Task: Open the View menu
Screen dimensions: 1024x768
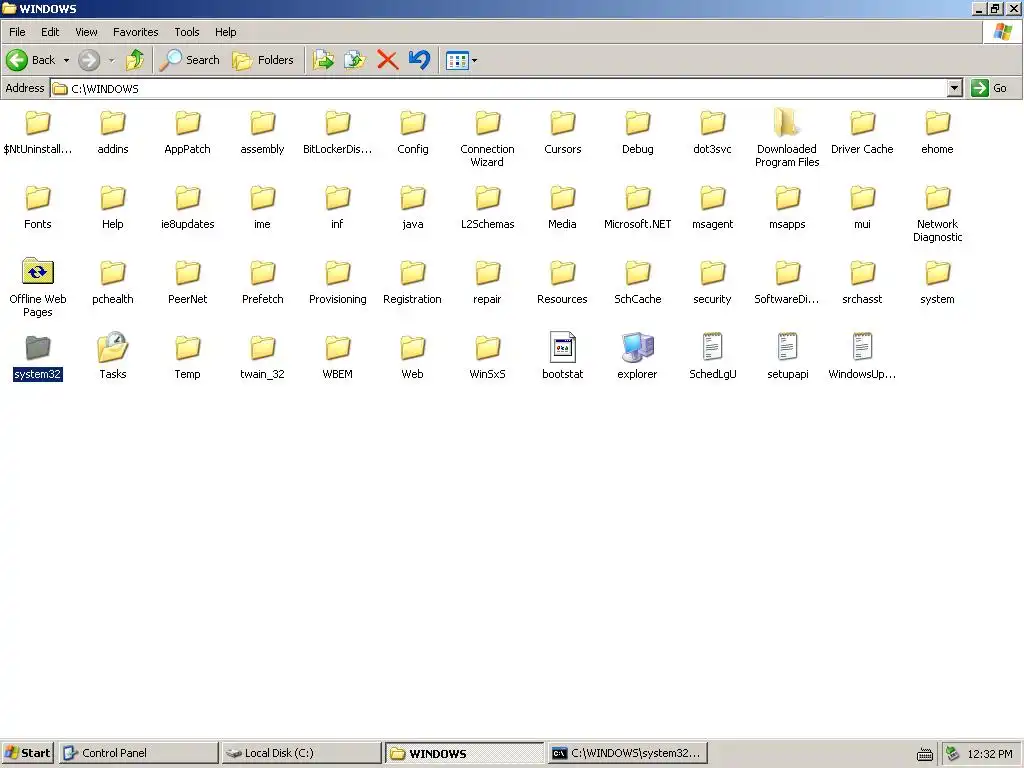Action: pyautogui.click(x=86, y=32)
